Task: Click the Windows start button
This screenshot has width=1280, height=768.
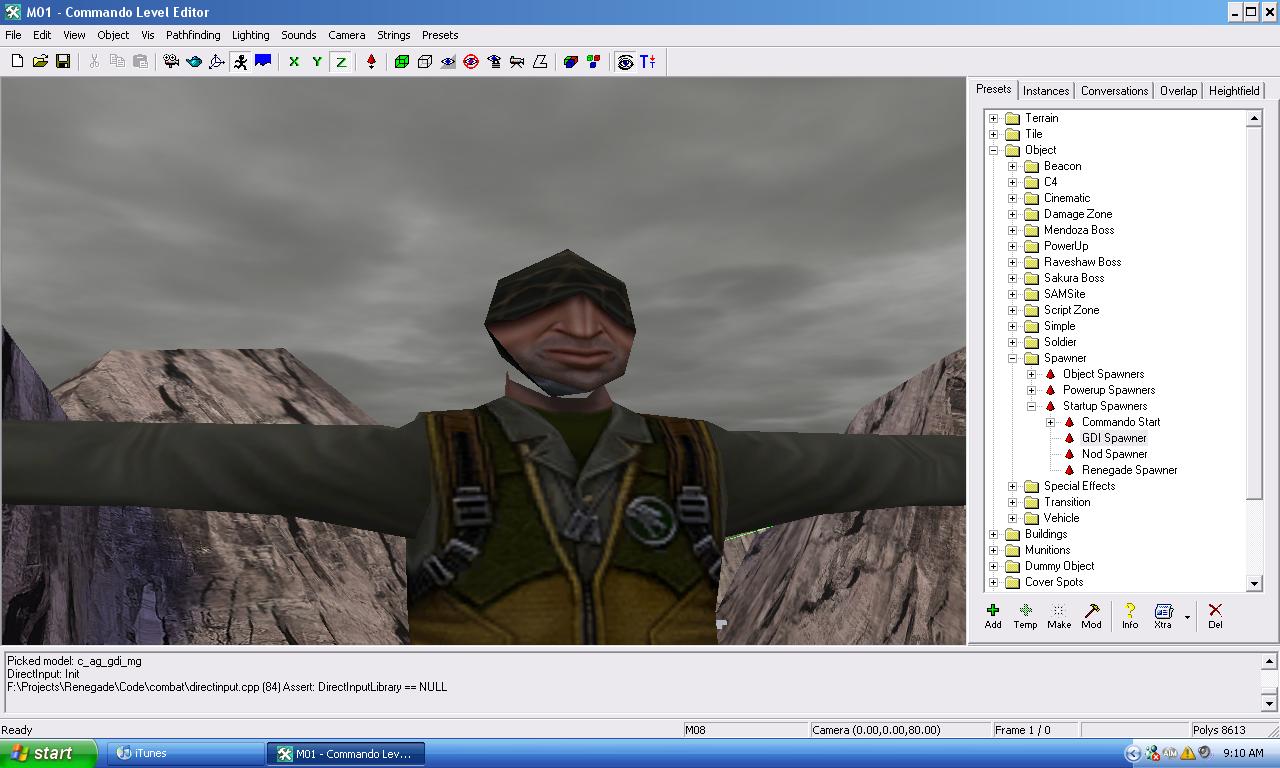Action: tap(48, 753)
